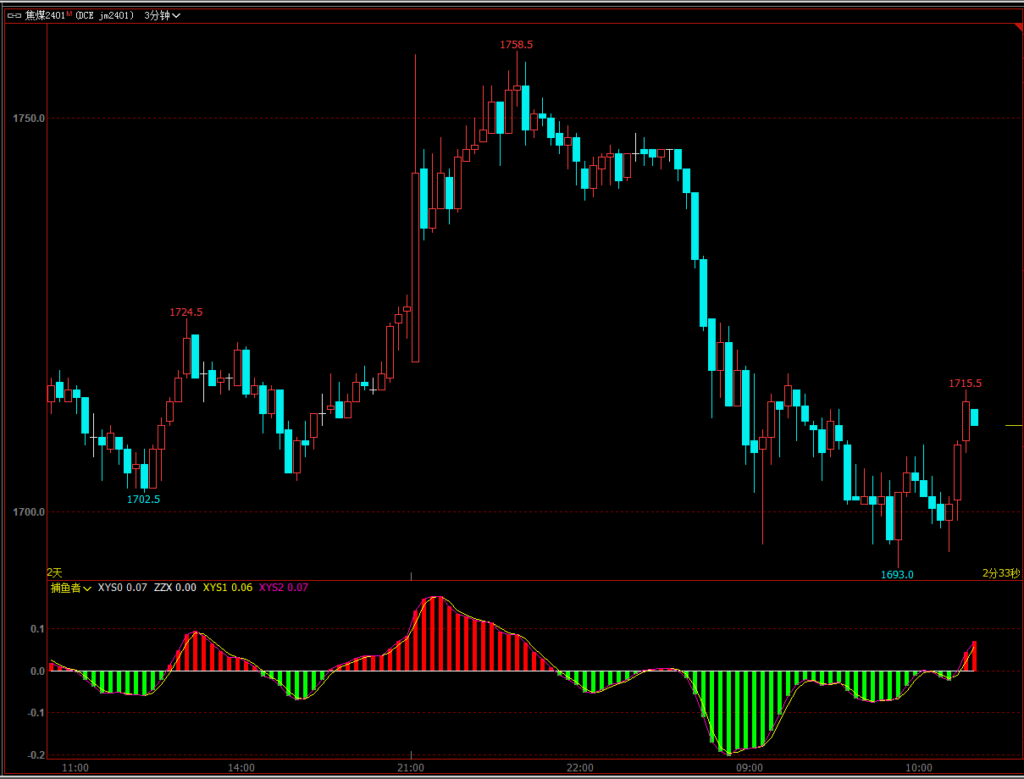
Task: Select the XYS0 0.07 indicator label
Action: [x=122, y=588]
